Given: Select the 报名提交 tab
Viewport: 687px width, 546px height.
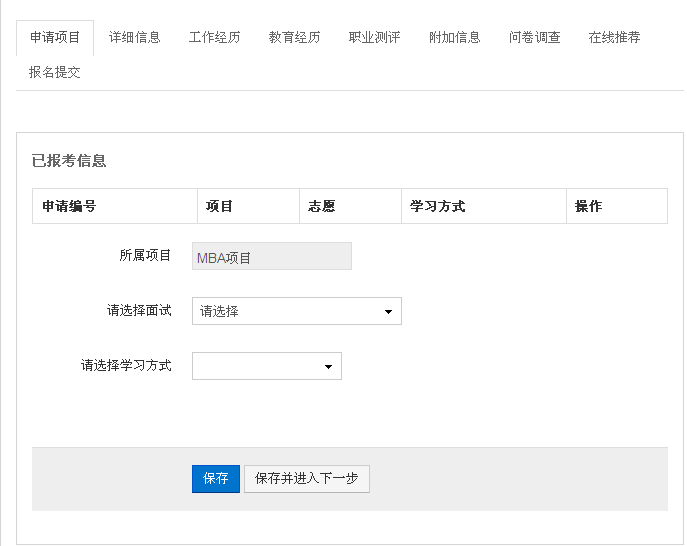Looking at the screenshot, I should (x=55, y=72).
